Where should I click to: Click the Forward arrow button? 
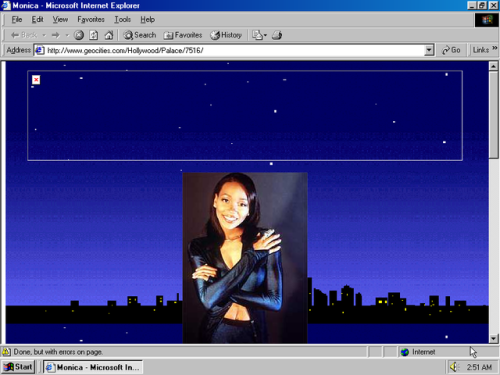point(56,35)
